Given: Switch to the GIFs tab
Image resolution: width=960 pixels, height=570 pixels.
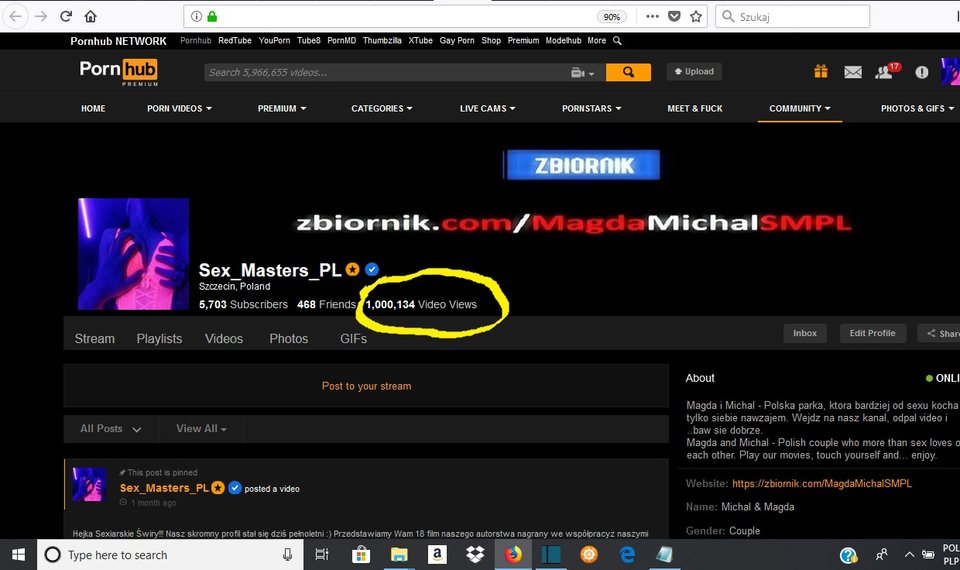Looking at the screenshot, I should 353,339.
